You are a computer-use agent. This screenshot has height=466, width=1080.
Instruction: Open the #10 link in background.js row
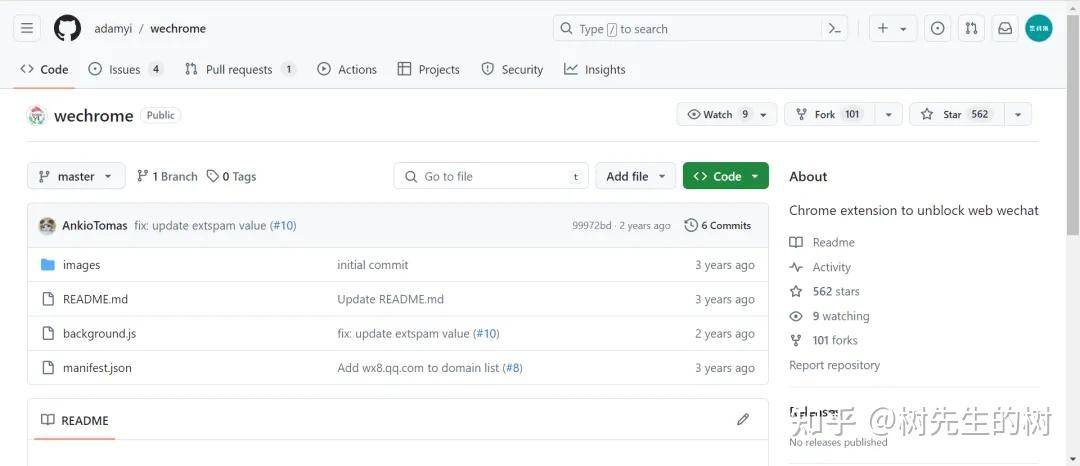pos(488,334)
